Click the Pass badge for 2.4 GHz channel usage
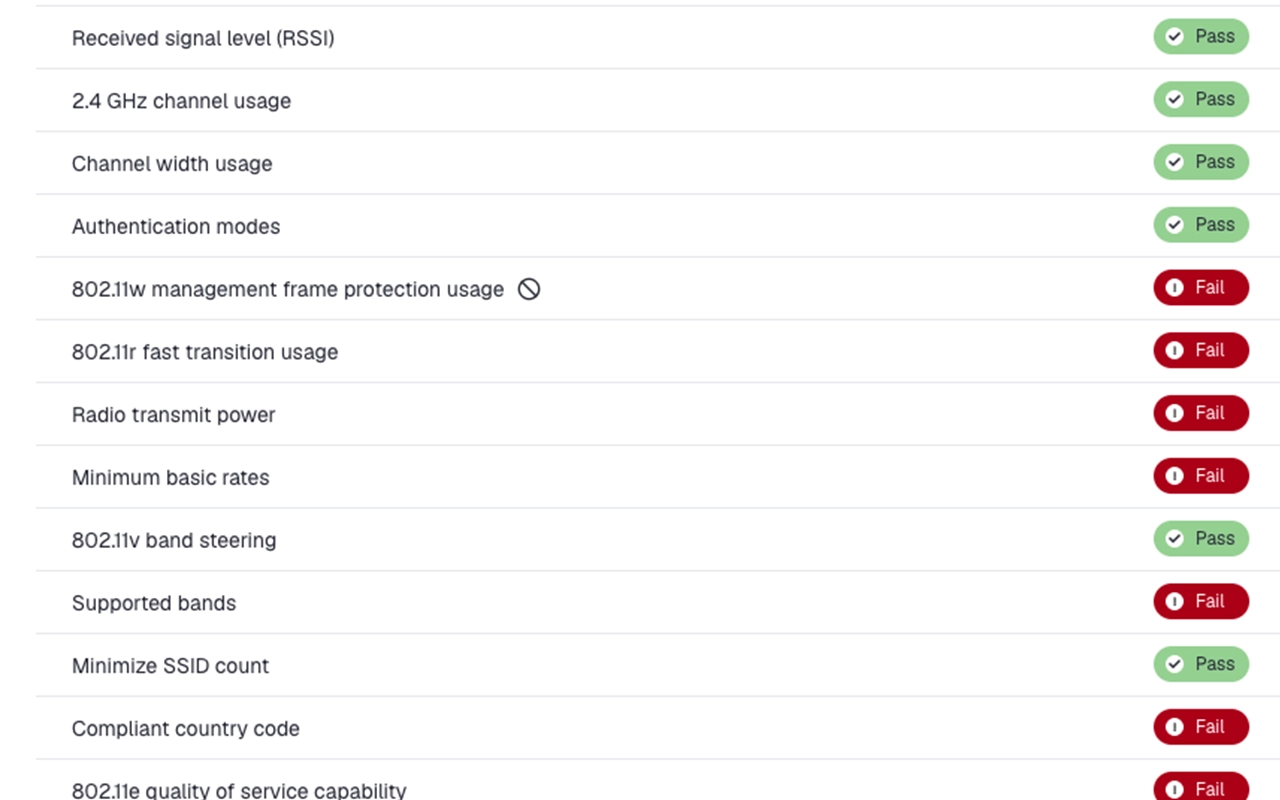The image size is (1280, 800). tap(1201, 99)
